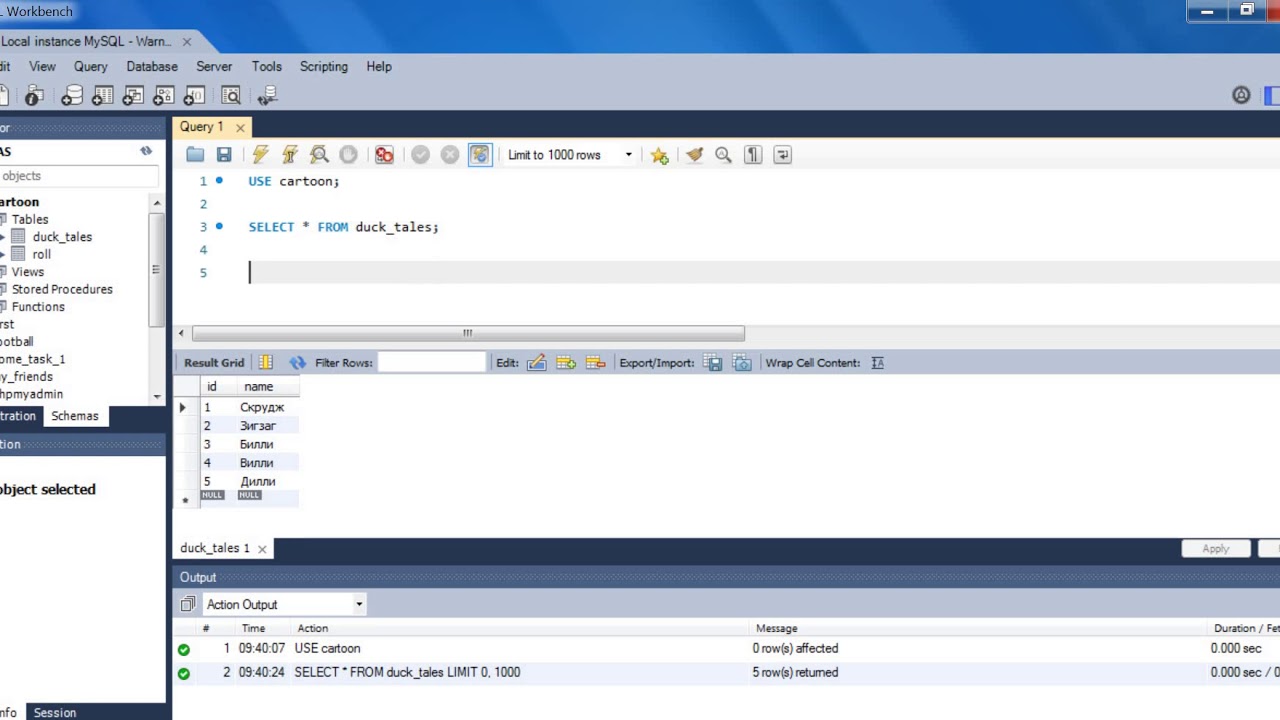This screenshot has width=1280, height=720.
Task: Save the script with the floppy icon
Action: [224, 155]
